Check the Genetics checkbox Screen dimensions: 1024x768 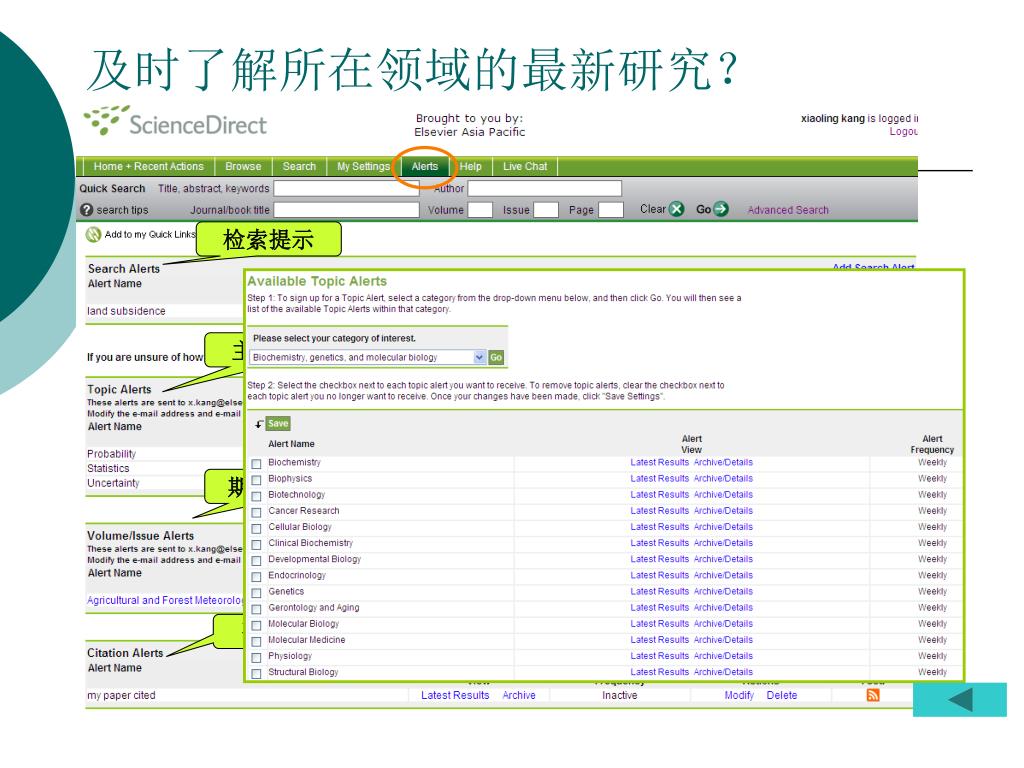257,593
